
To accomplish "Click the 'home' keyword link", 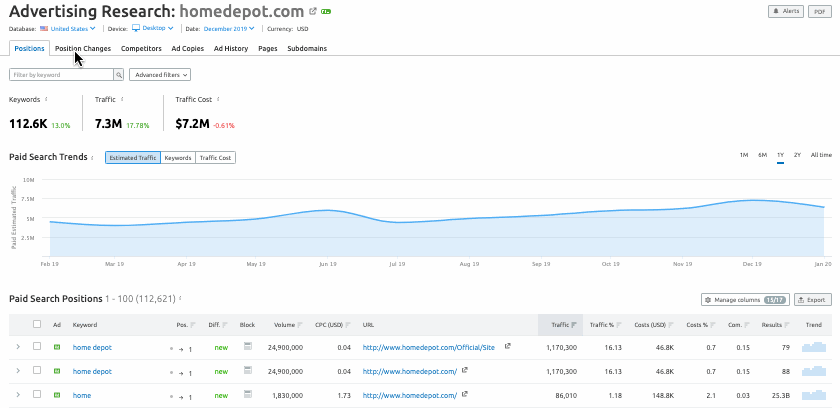I will click(82, 396).
